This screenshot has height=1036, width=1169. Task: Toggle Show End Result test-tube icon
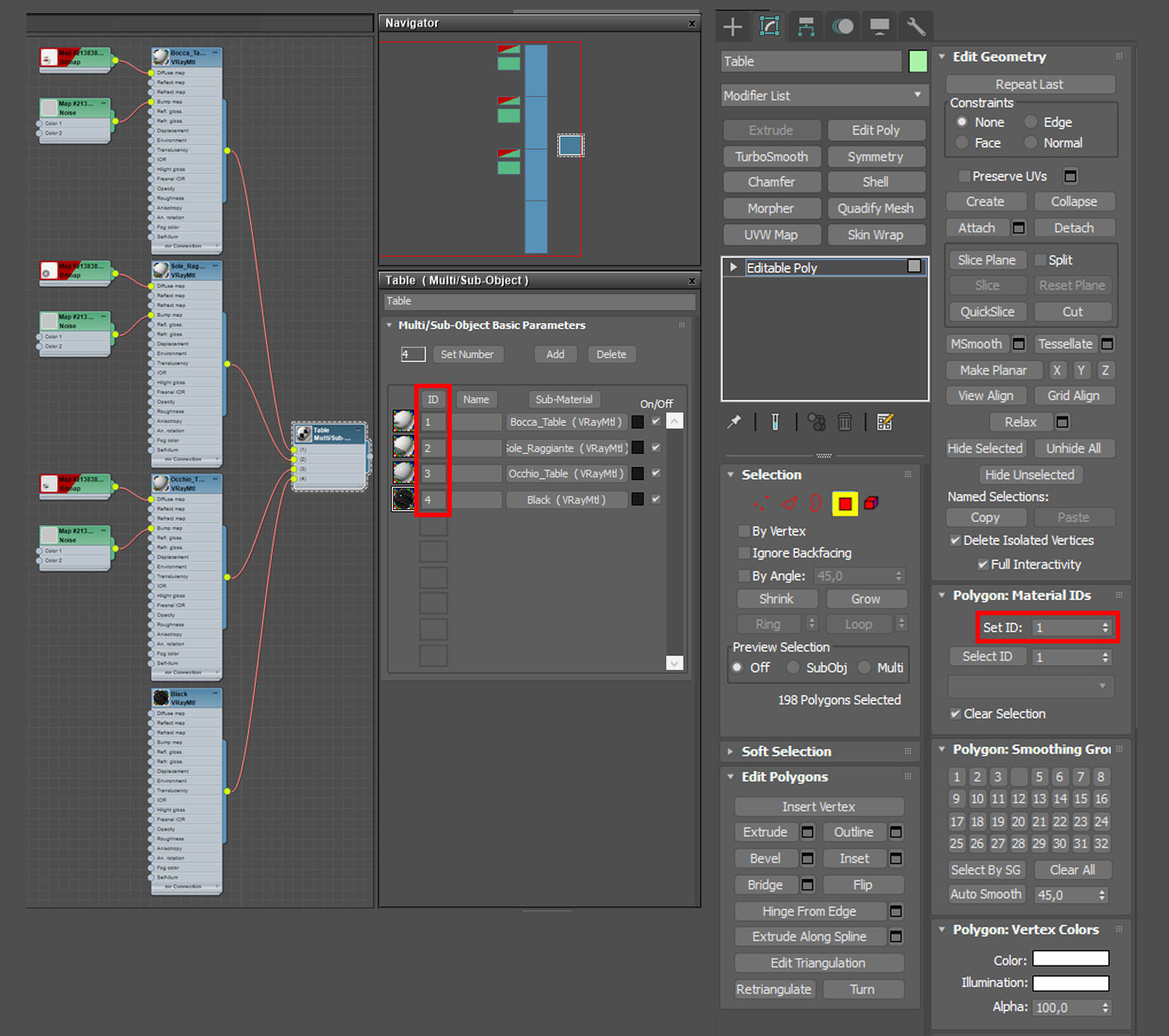pyautogui.click(x=775, y=422)
